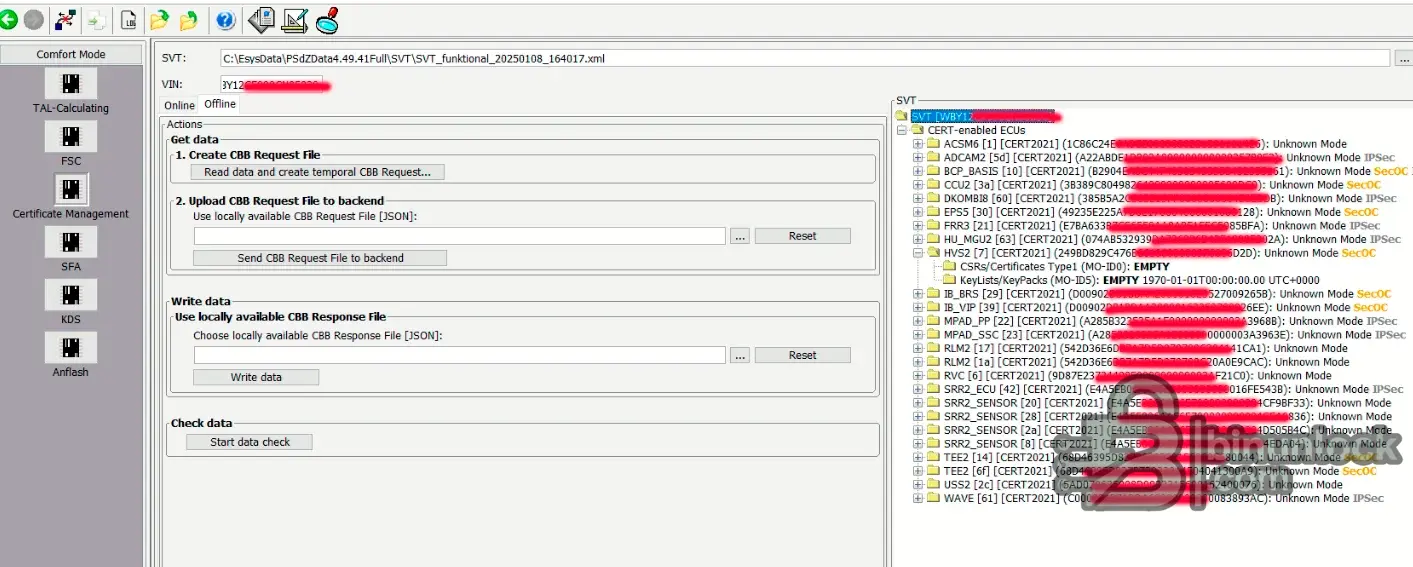Click the stacked documents toolbar icon
This screenshot has width=1413, height=567.
click(x=261, y=19)
